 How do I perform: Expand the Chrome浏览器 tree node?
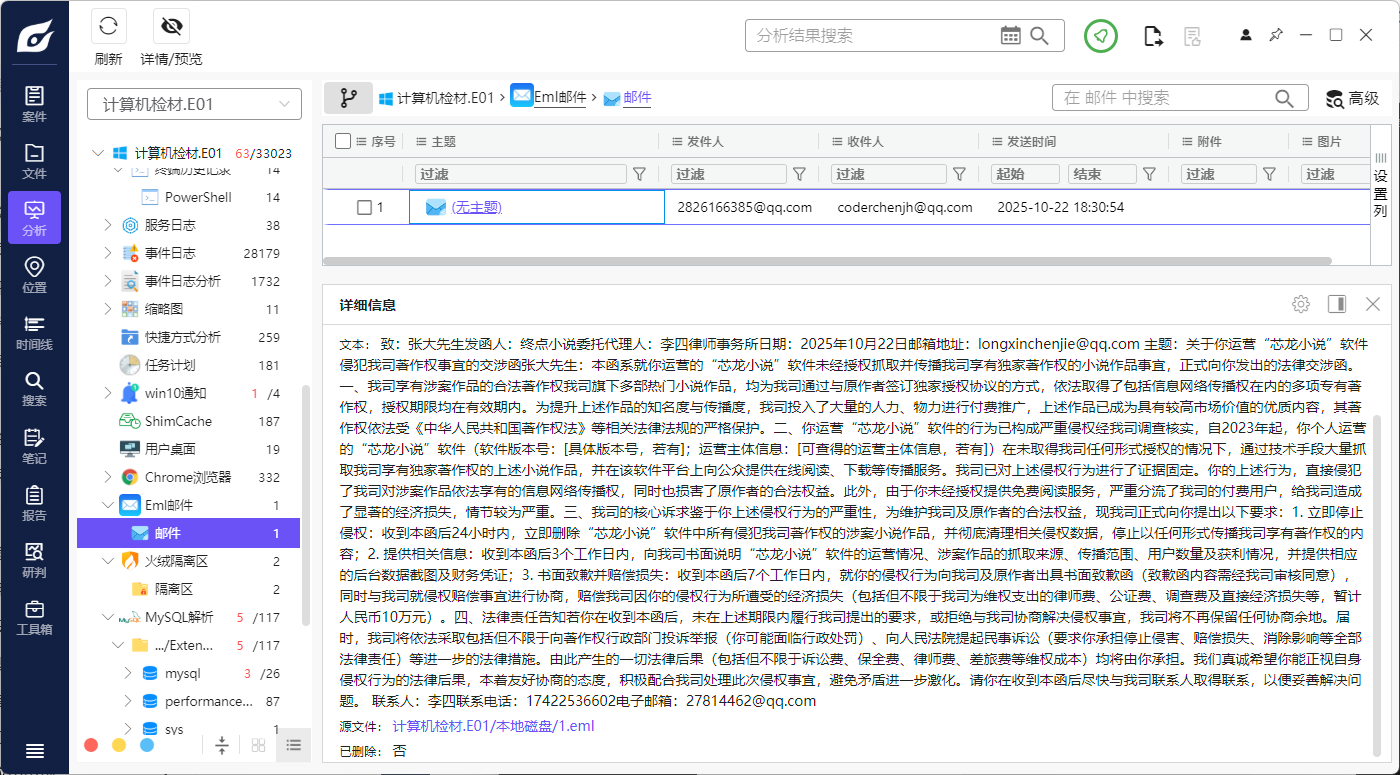108,477
